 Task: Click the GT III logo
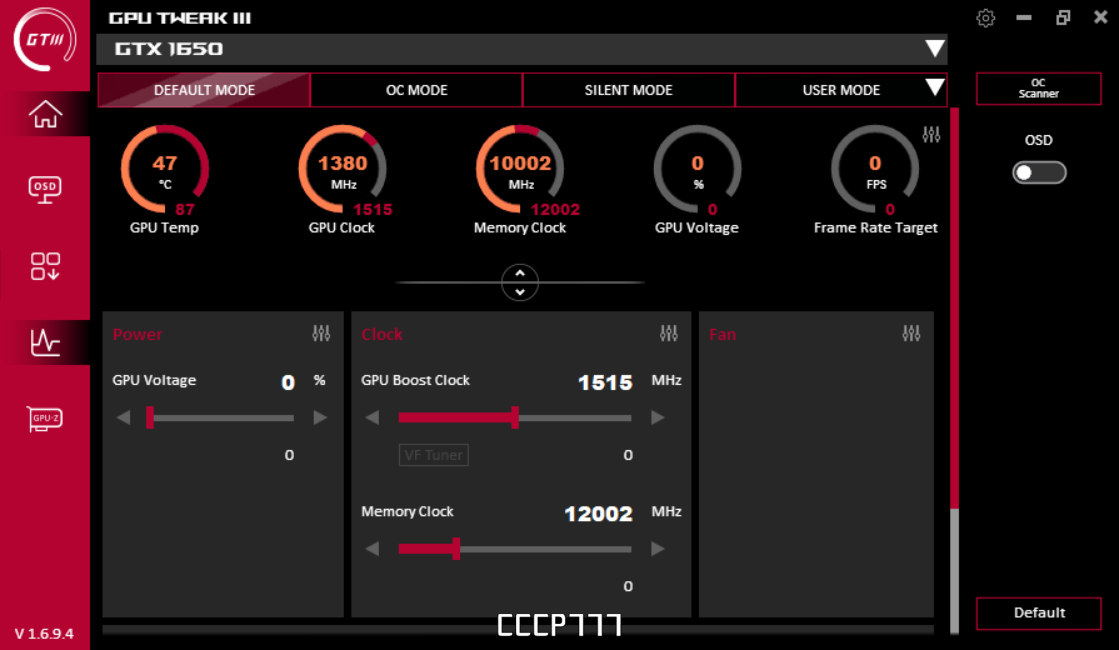tap(45, 39)
